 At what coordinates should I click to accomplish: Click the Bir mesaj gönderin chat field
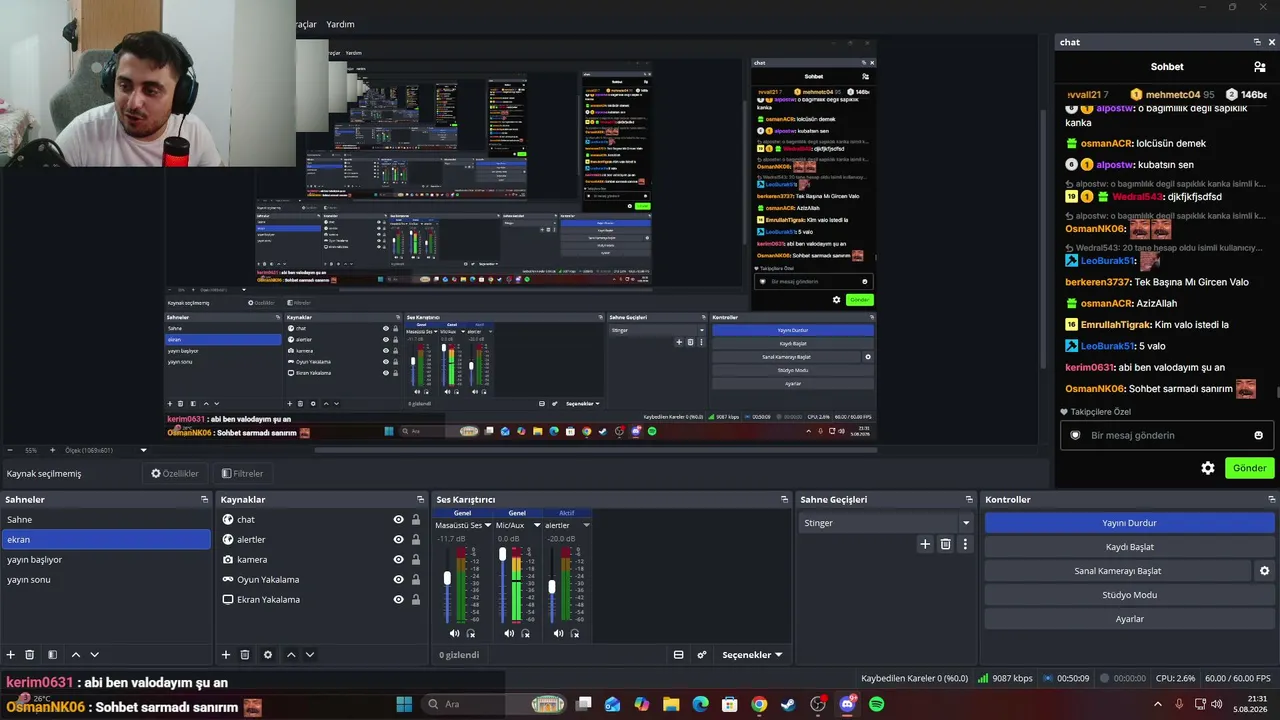point(1166,435)
